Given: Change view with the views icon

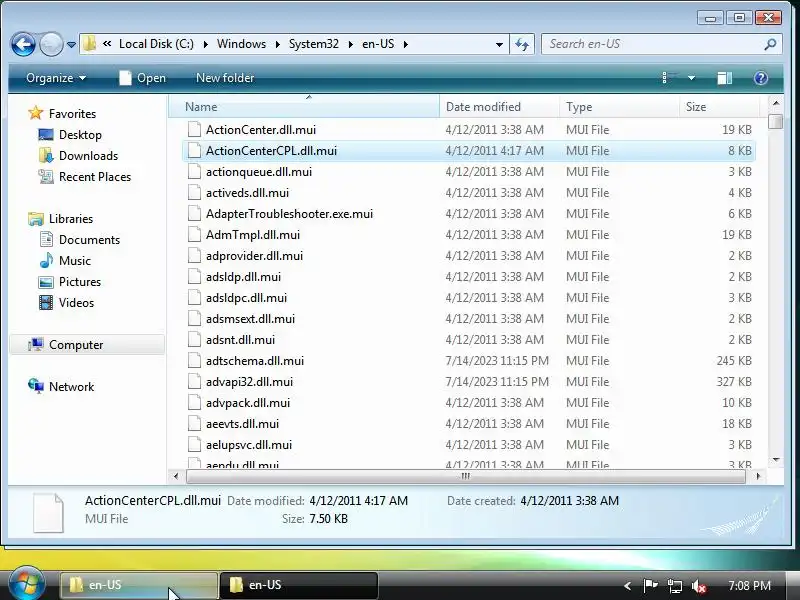Looking at the screenshot, I should (x=669, y=78).
